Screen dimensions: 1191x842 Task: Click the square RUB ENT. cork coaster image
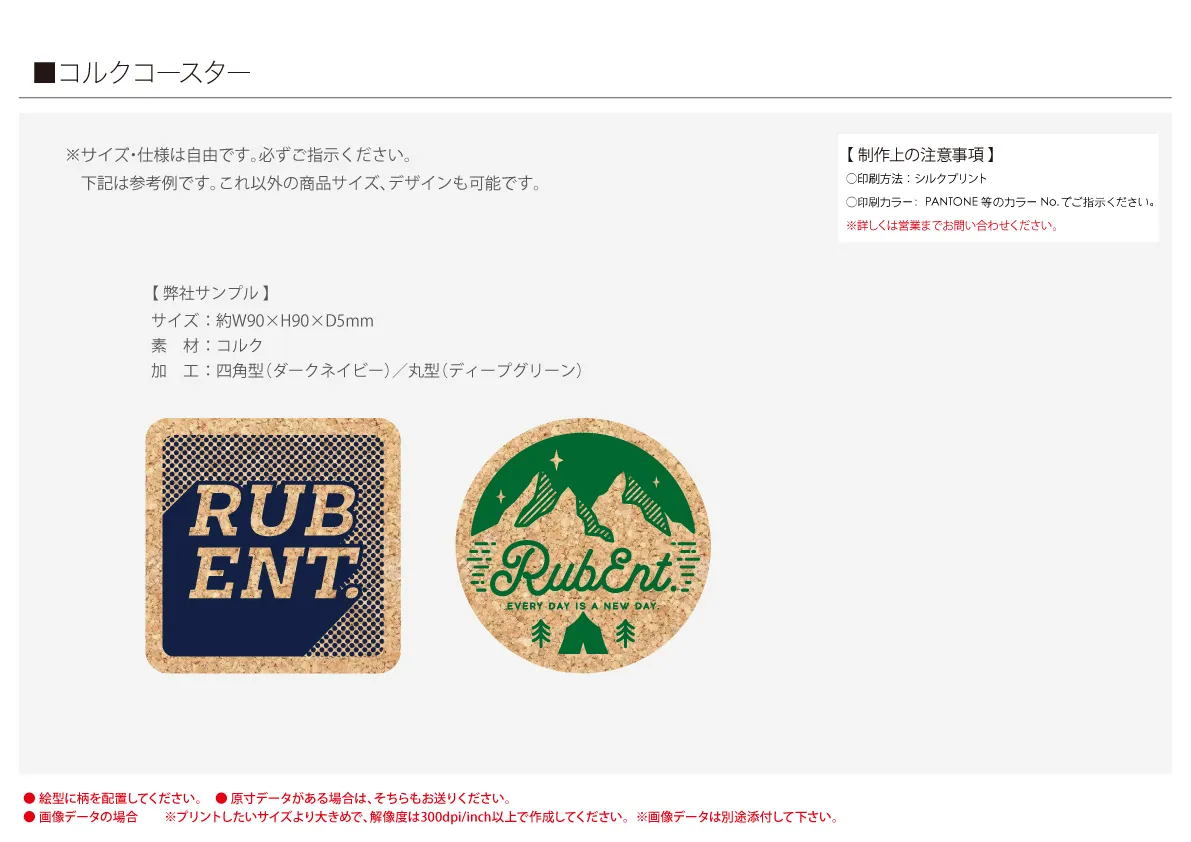(x=273, y=545)
